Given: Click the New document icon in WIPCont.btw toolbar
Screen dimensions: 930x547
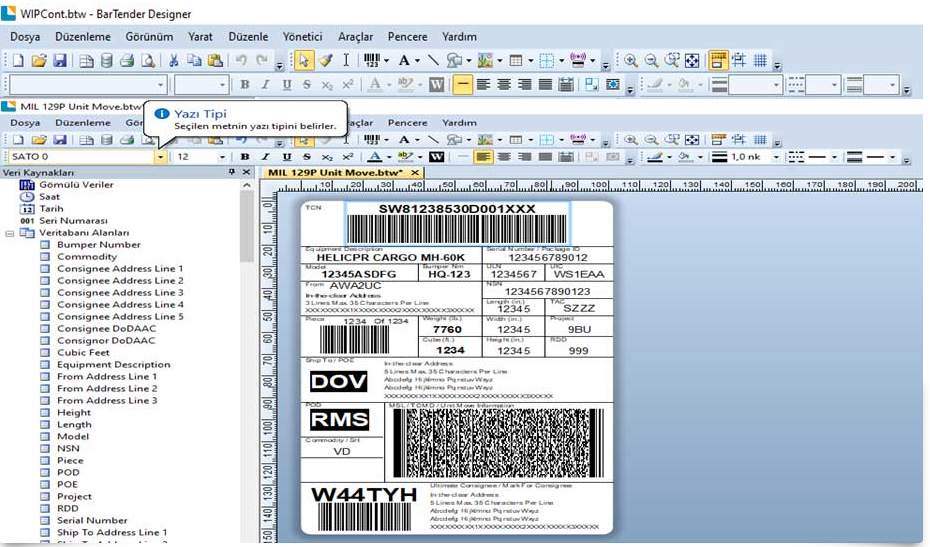Looking at the screenshot, I should click(x=18, y=61).
